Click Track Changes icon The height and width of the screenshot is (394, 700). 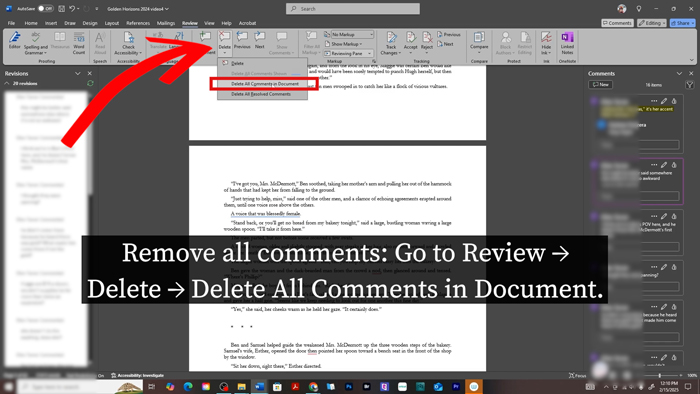click(391, 37)
